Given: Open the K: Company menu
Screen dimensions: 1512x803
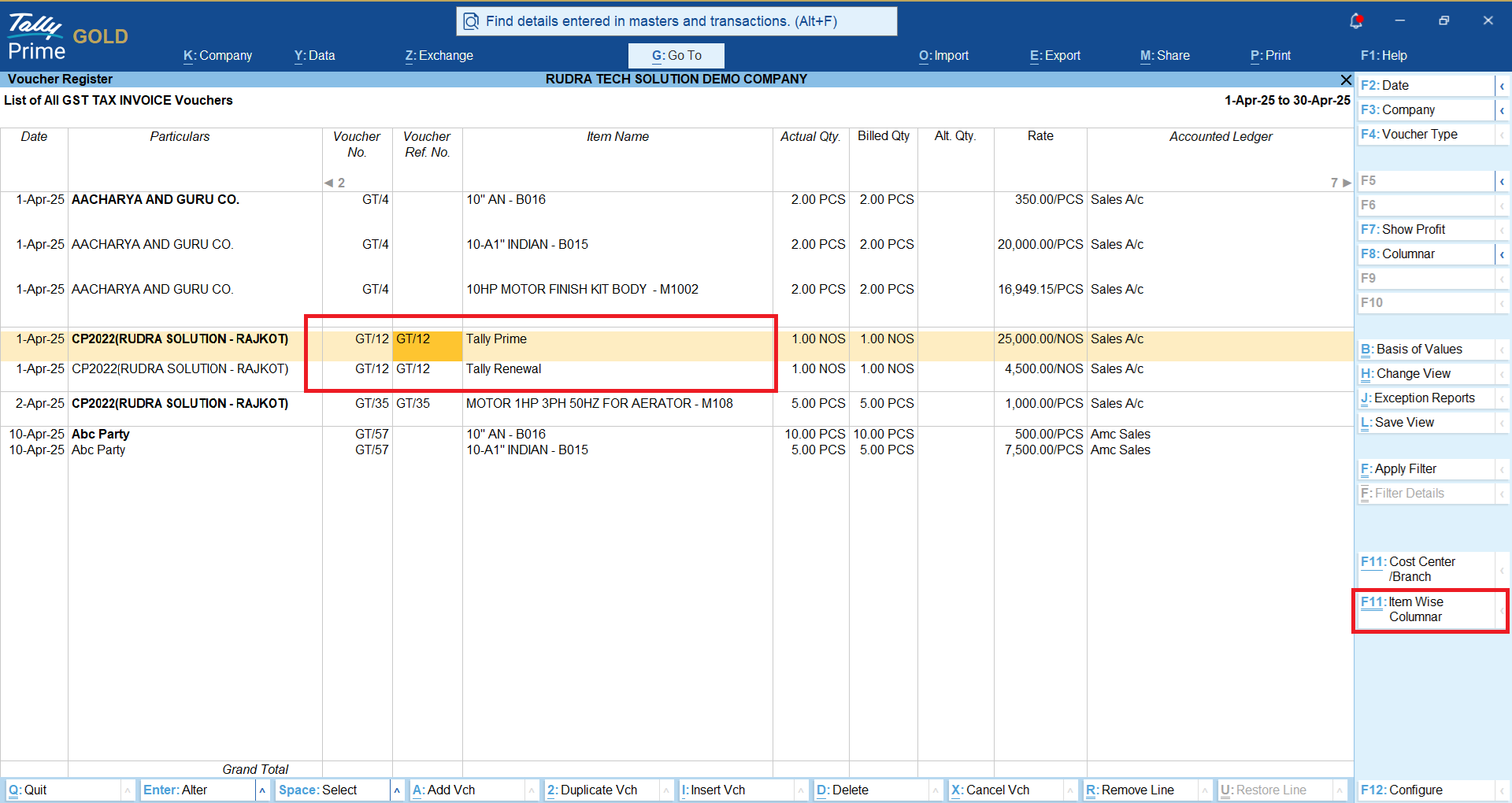Looking at the screenshot, I should 217,56.
